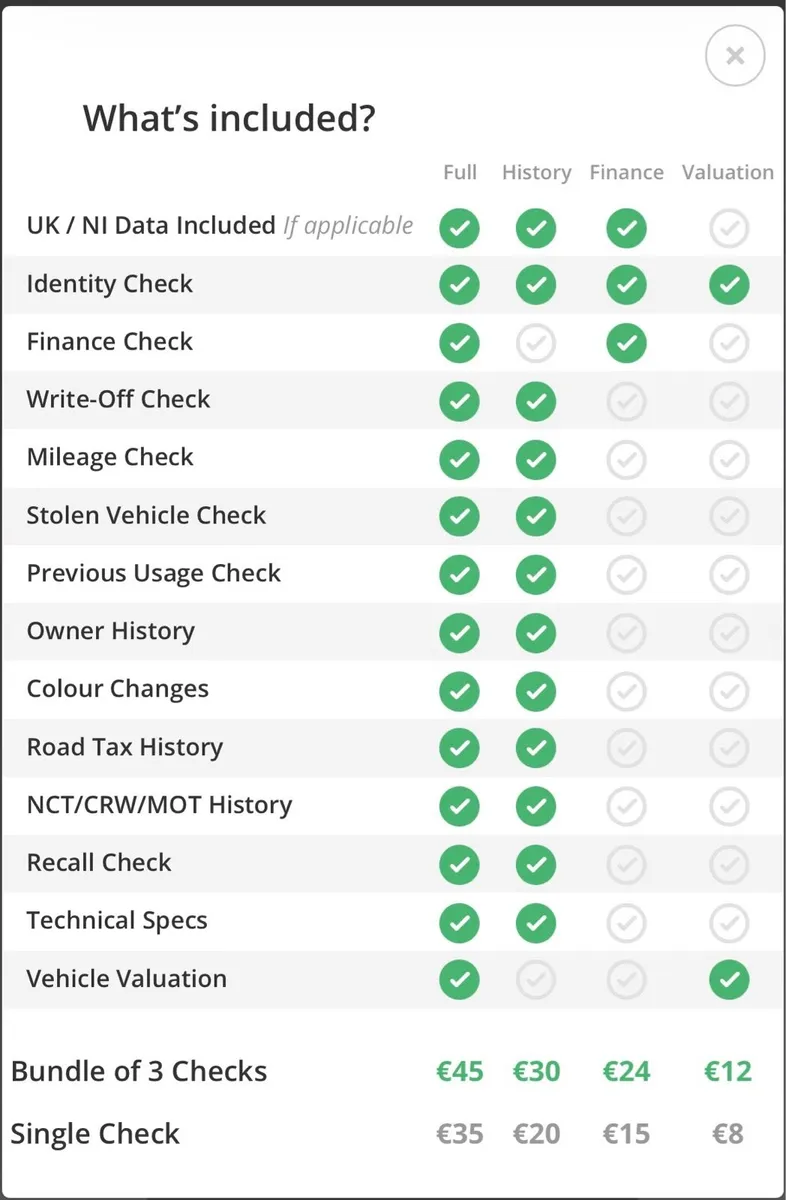786x1200 pixels.
Task: Toggle the empty Finance Check circle under History
Action: [536, 343]
